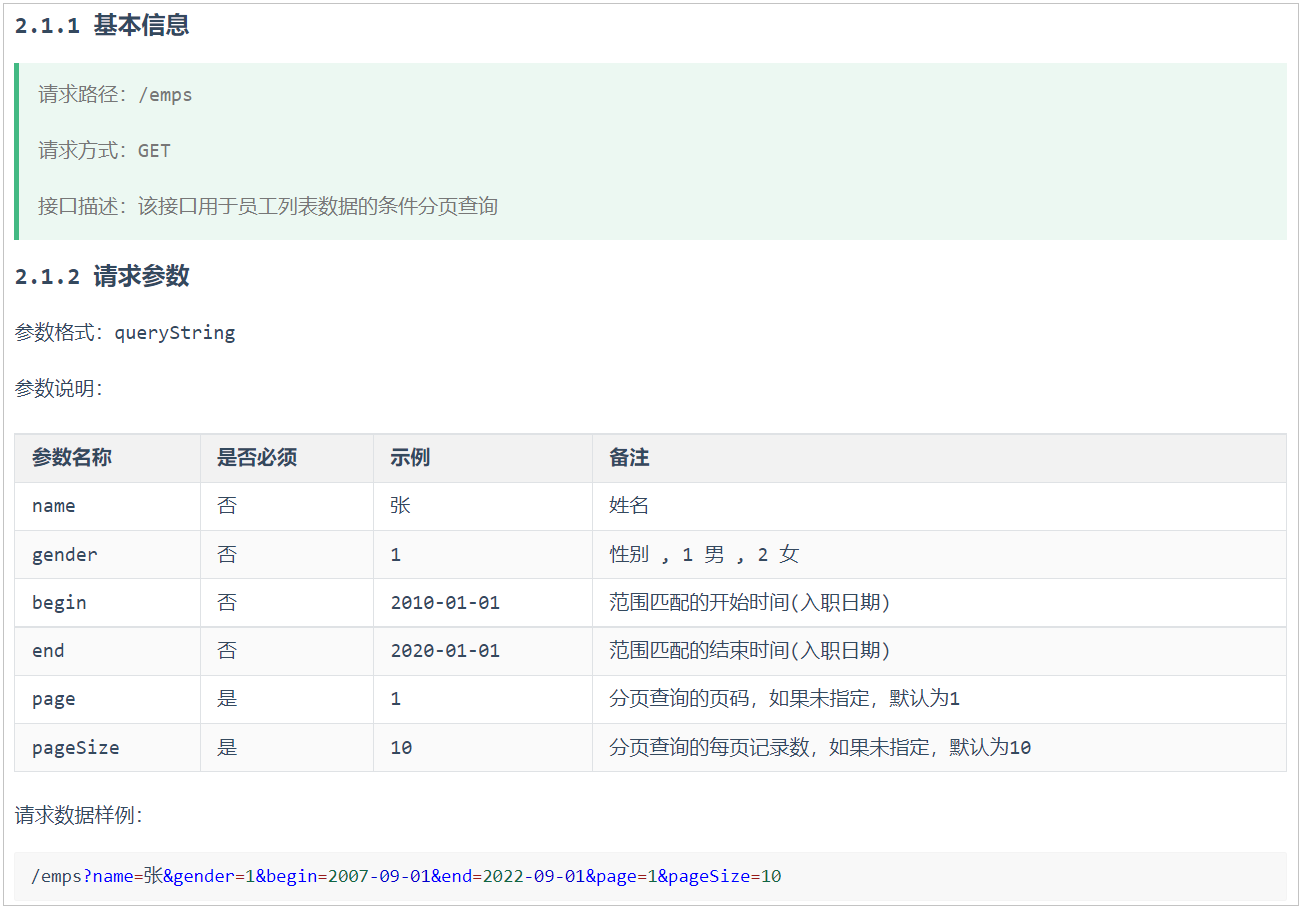Viewport: 1302px width, 910px height.
Task: Click the '请求数据样例' label
Action: [x=79, y=816]
